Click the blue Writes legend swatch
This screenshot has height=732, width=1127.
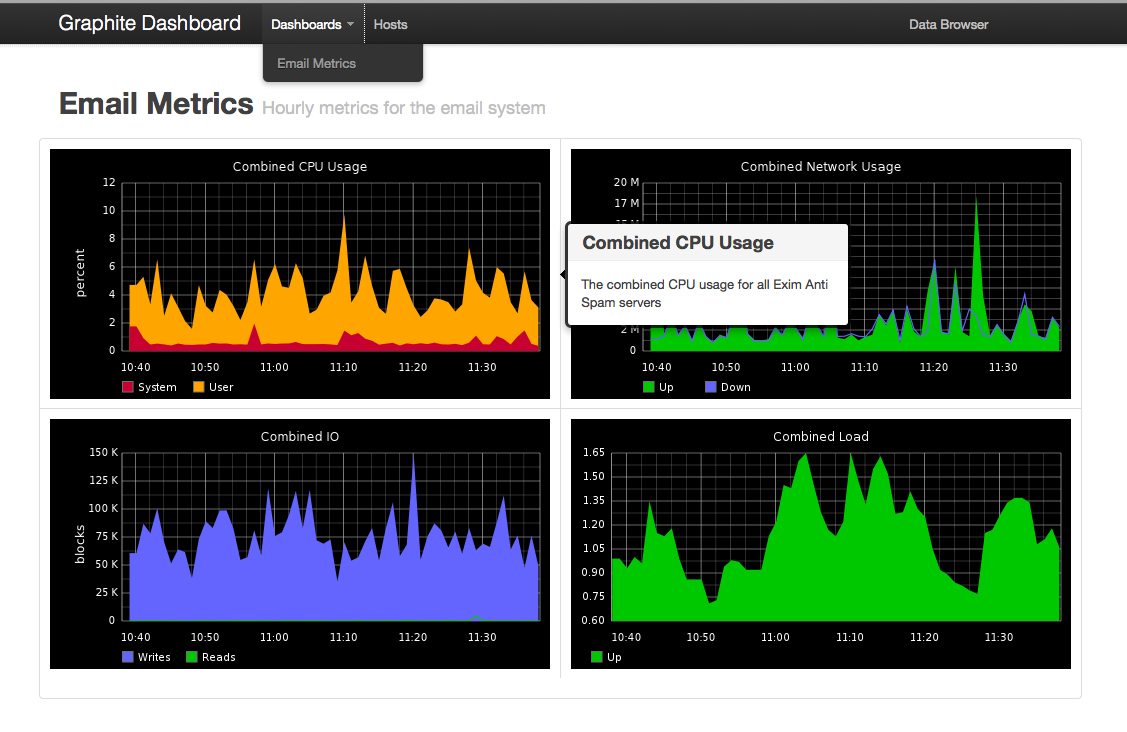point(128,656)
